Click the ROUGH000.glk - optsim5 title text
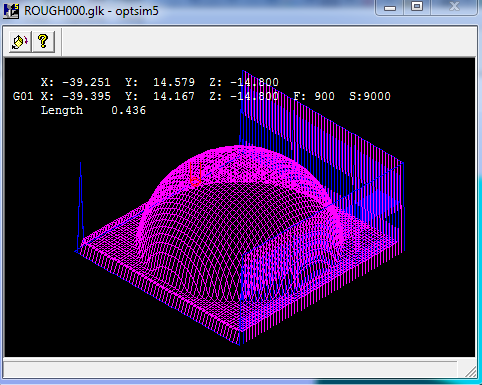Image resolution: width=482 pixels, height=385 pixels. pyautogui.click(x=91, y=11)
